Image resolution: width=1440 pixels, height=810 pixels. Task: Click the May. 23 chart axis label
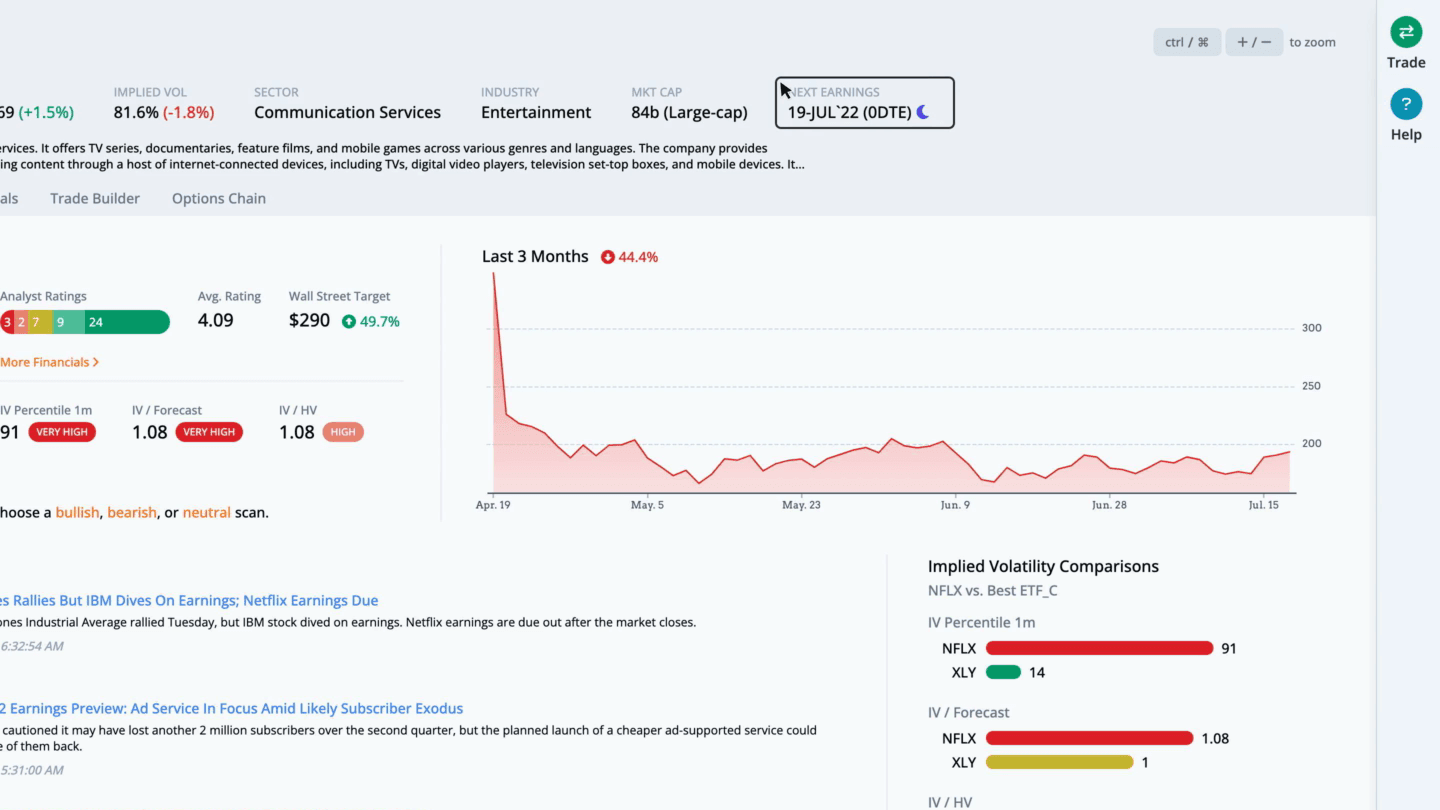pos(801,505)
